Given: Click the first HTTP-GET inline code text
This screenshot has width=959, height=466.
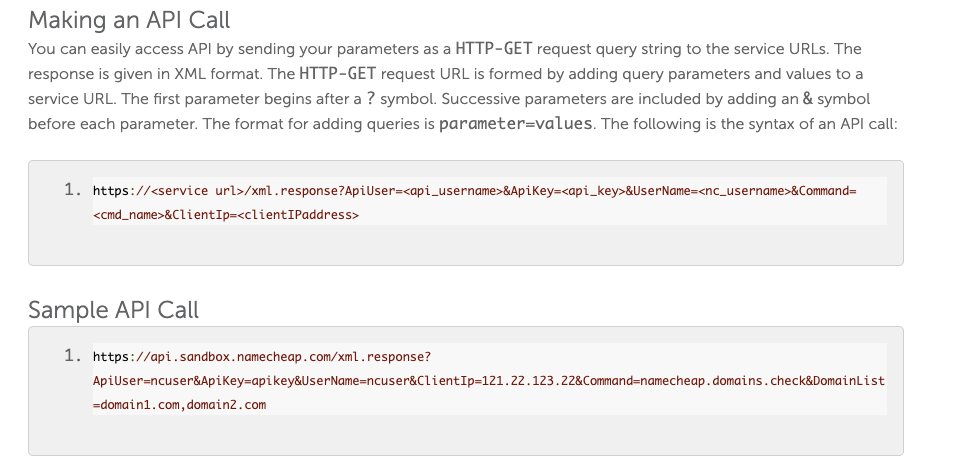Looking at the screenshot, I should click(494, 49).
